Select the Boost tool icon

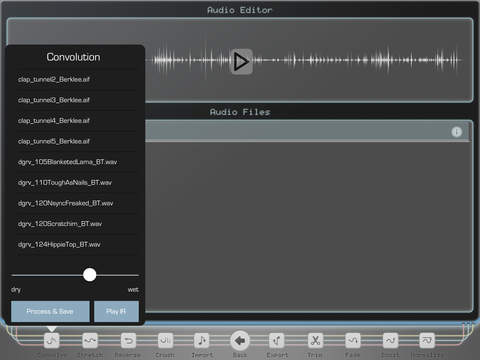click(390, 341)
